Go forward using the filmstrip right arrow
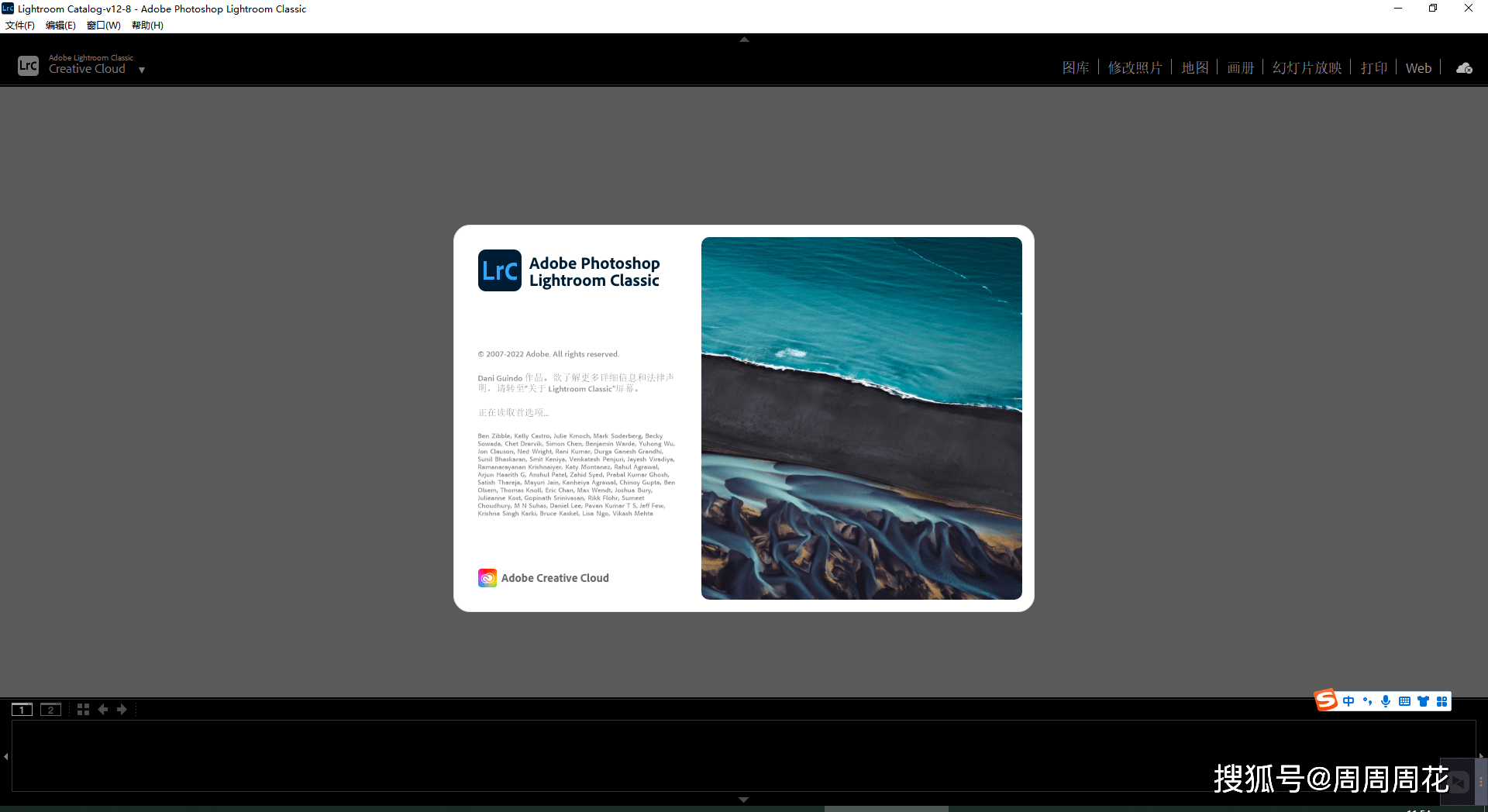This screenshot has height=812, width=1488. coord(122,709)
